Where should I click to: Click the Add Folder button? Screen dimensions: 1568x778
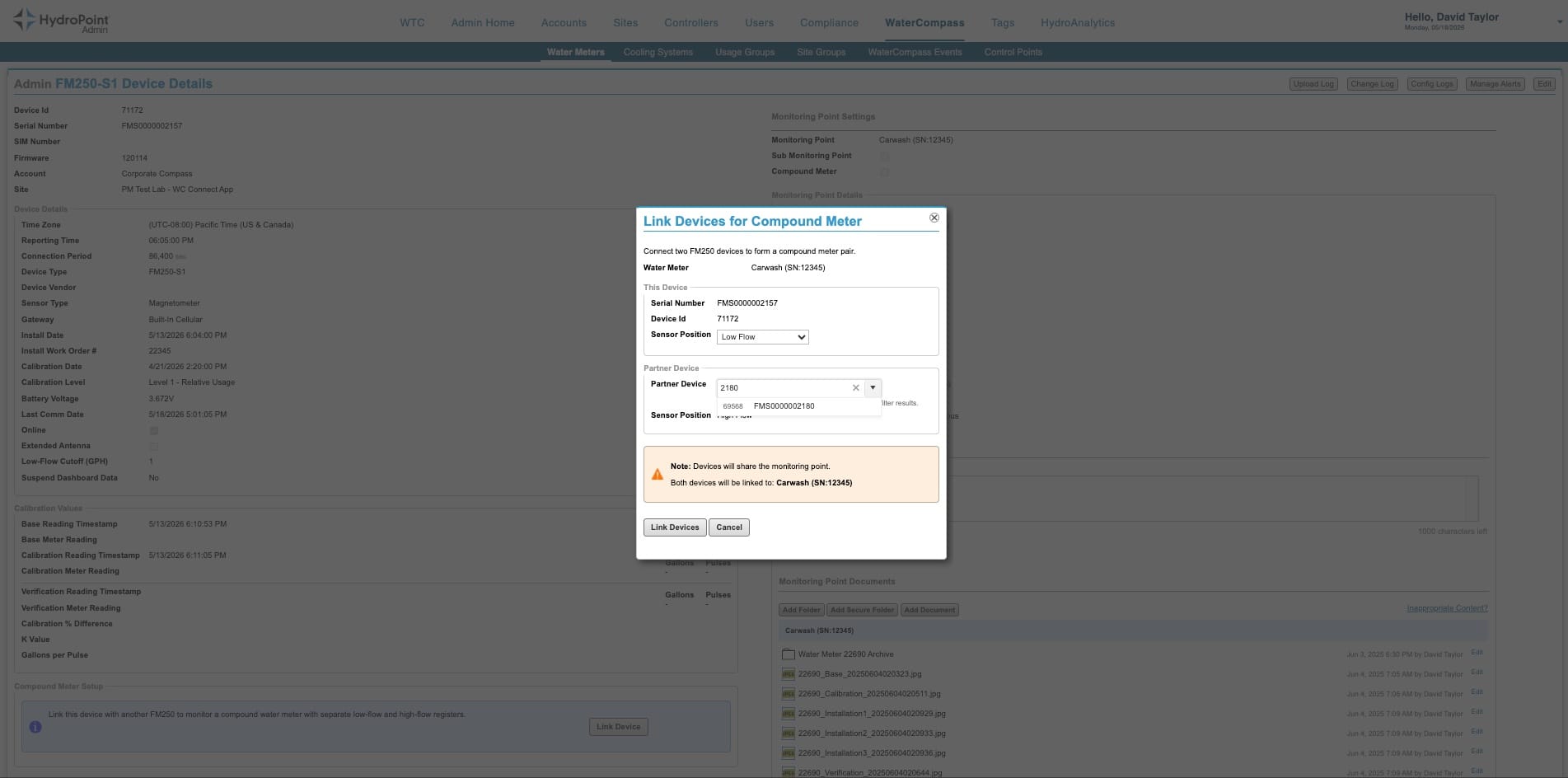coord(801,610)
